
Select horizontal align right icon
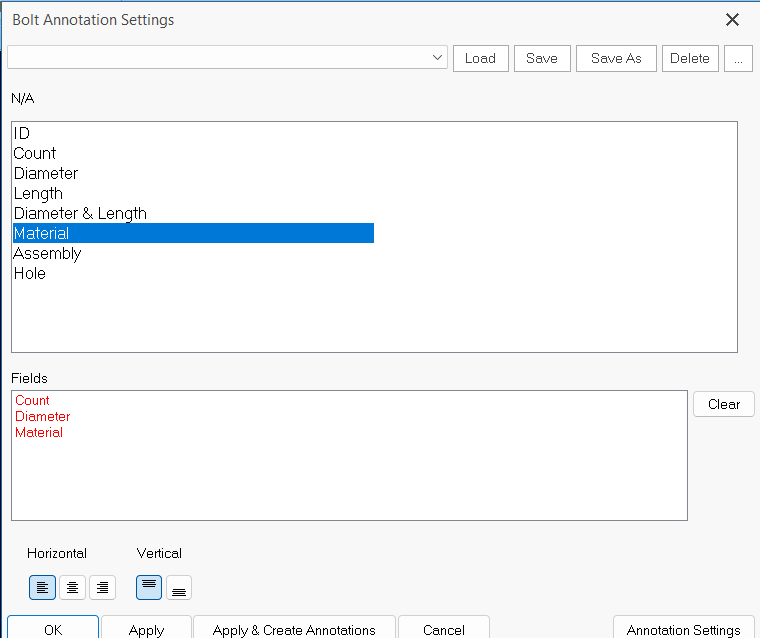[102, 588]
